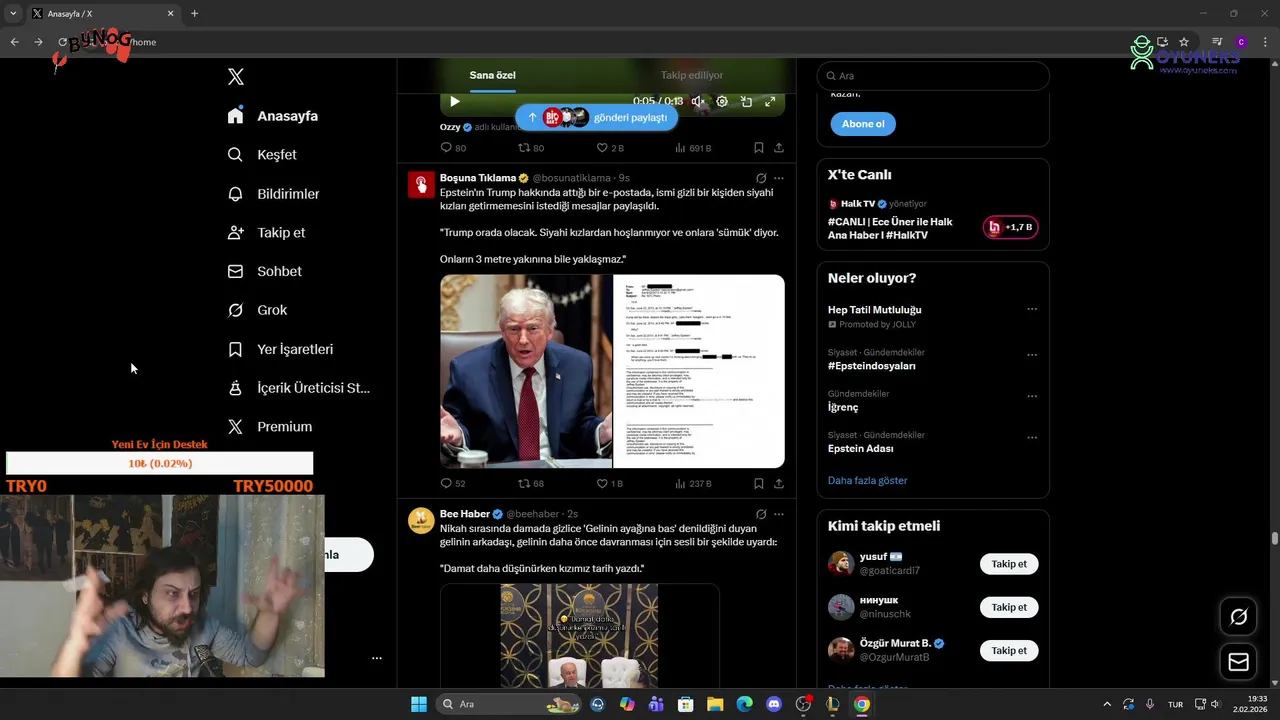Ask Grok about Boşuna Tıklama post

tap(761, 178)
